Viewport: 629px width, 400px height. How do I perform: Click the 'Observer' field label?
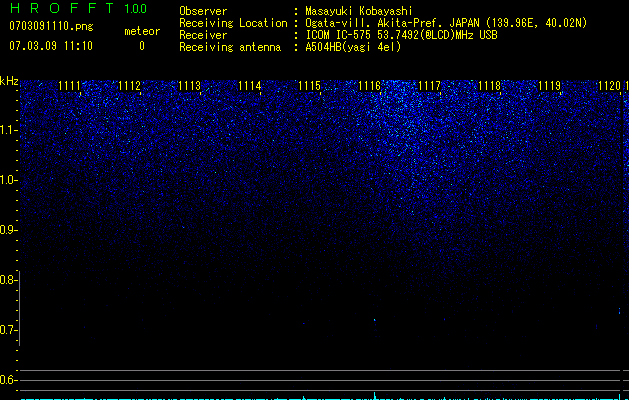(203, 11)
